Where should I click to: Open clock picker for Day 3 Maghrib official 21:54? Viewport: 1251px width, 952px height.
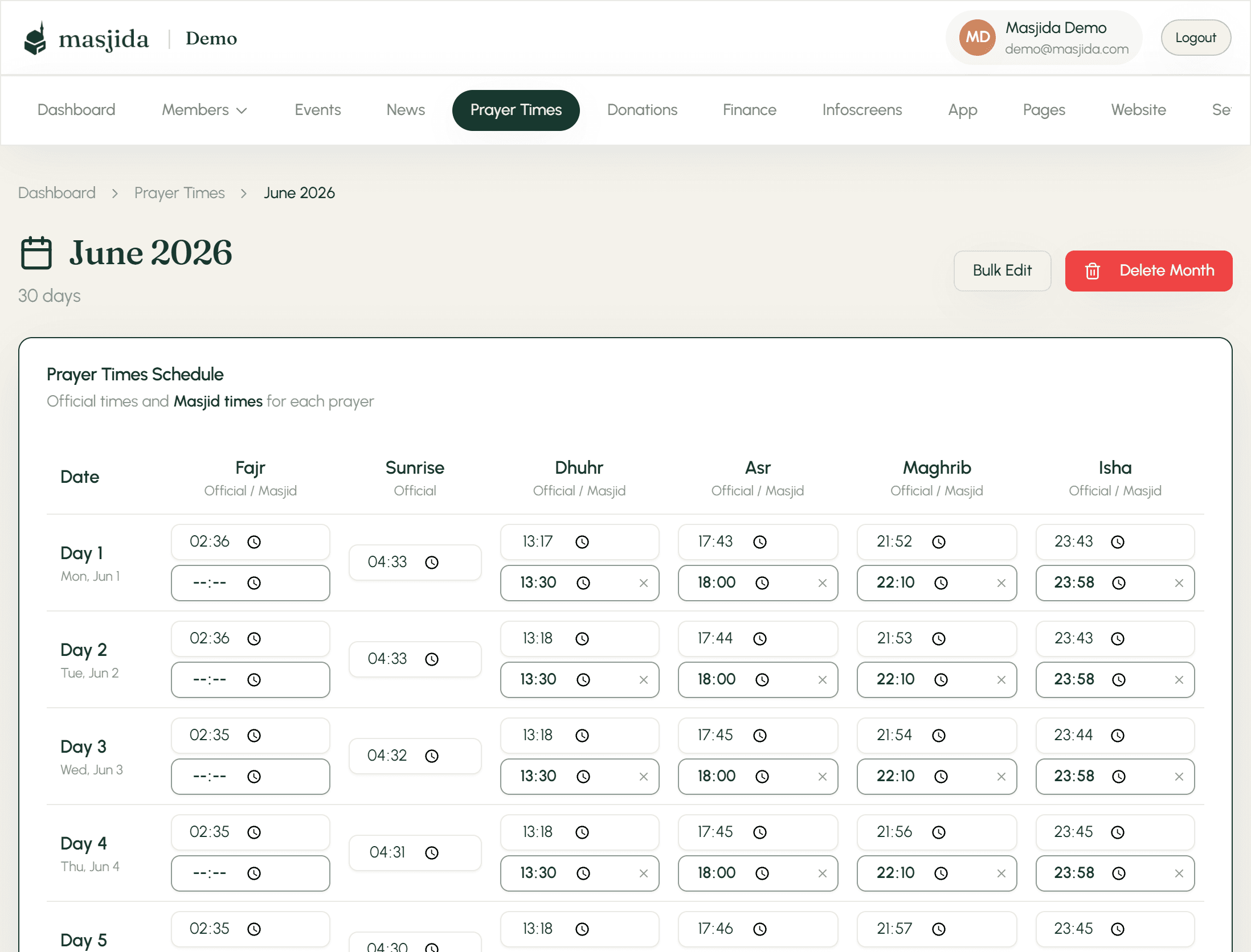pos(939,735)
